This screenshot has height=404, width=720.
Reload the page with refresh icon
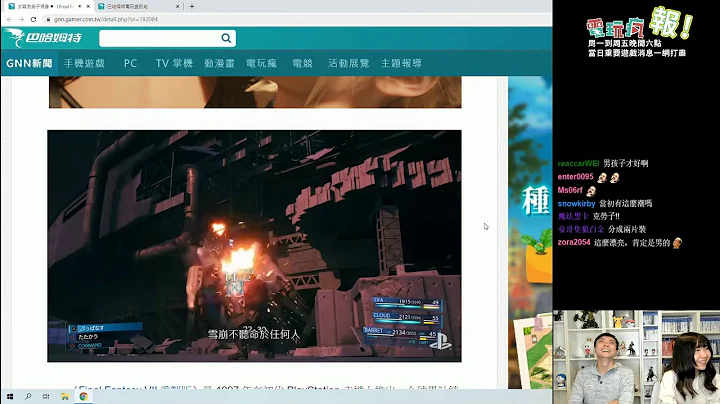(33, 19)
